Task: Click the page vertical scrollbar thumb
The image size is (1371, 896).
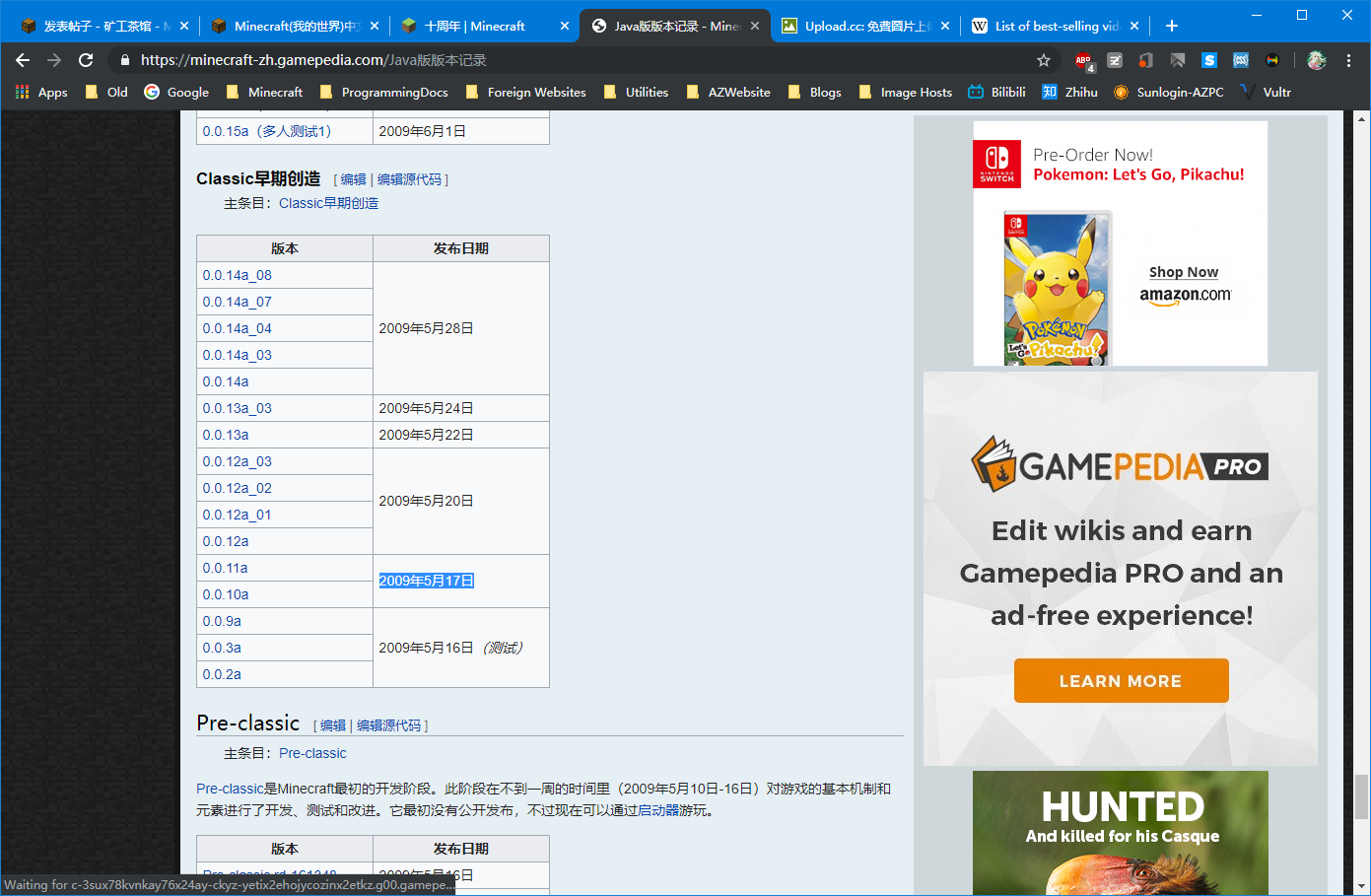Action: [1361, 796]
